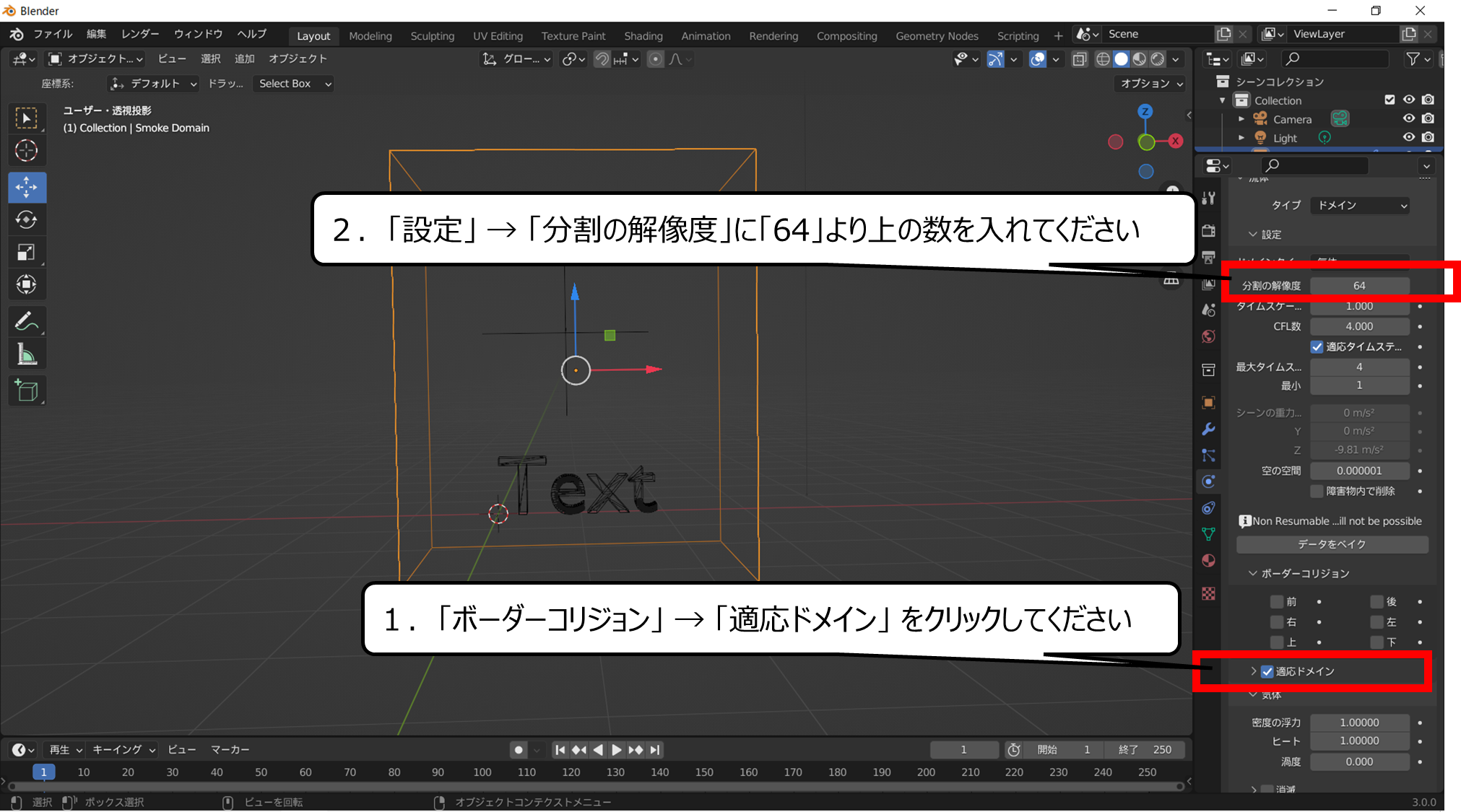Open the デフォルト orientation dropdown
Image resolution: width=1461 pixels, height=812 pixels.
(153, 84)
